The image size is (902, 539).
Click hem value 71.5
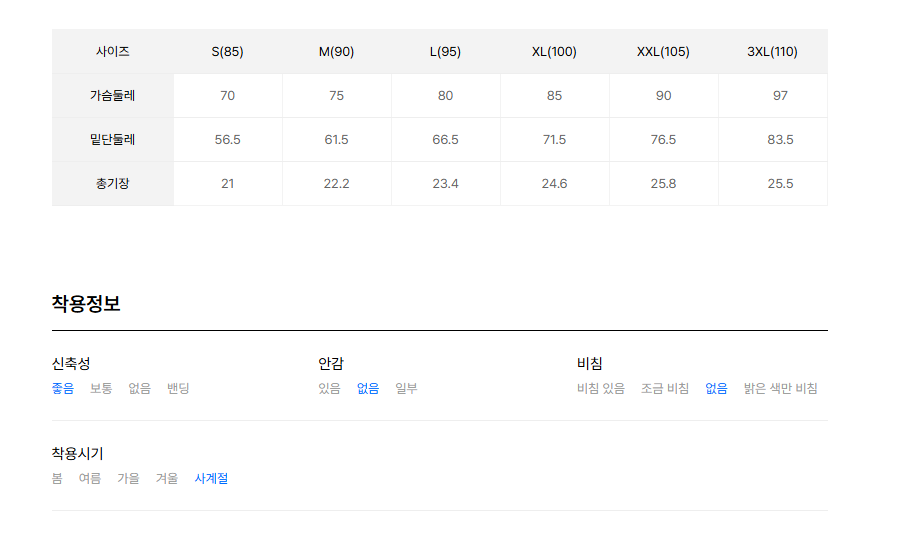point(555,140)
